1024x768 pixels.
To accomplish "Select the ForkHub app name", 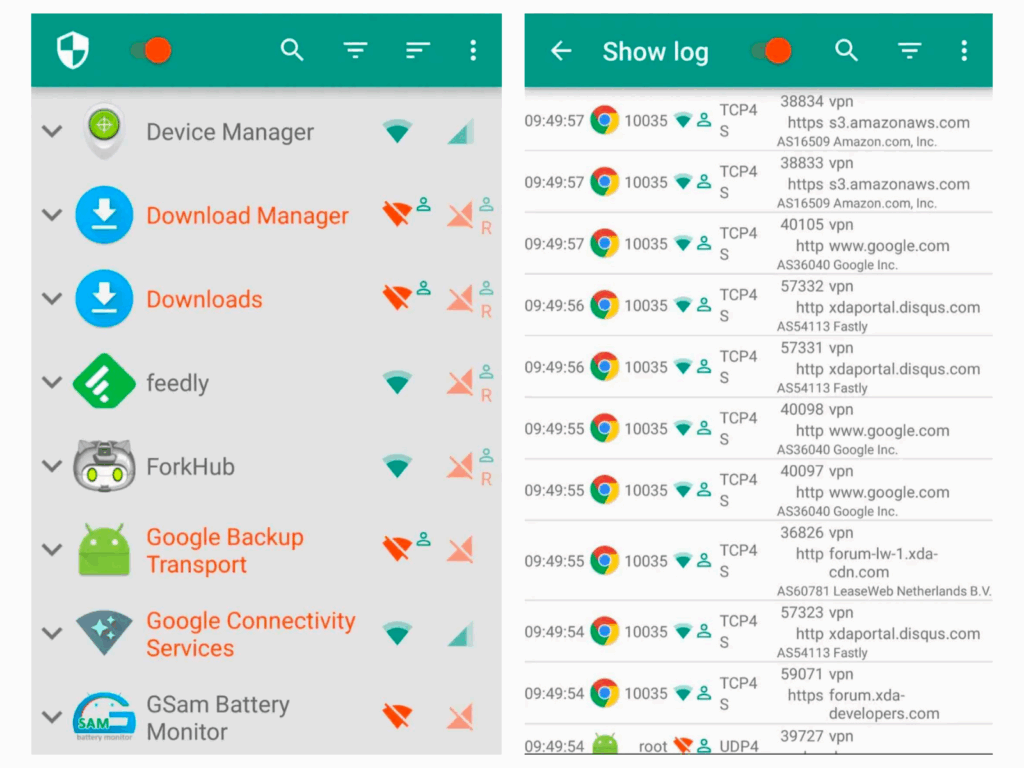I will point(190,466).
